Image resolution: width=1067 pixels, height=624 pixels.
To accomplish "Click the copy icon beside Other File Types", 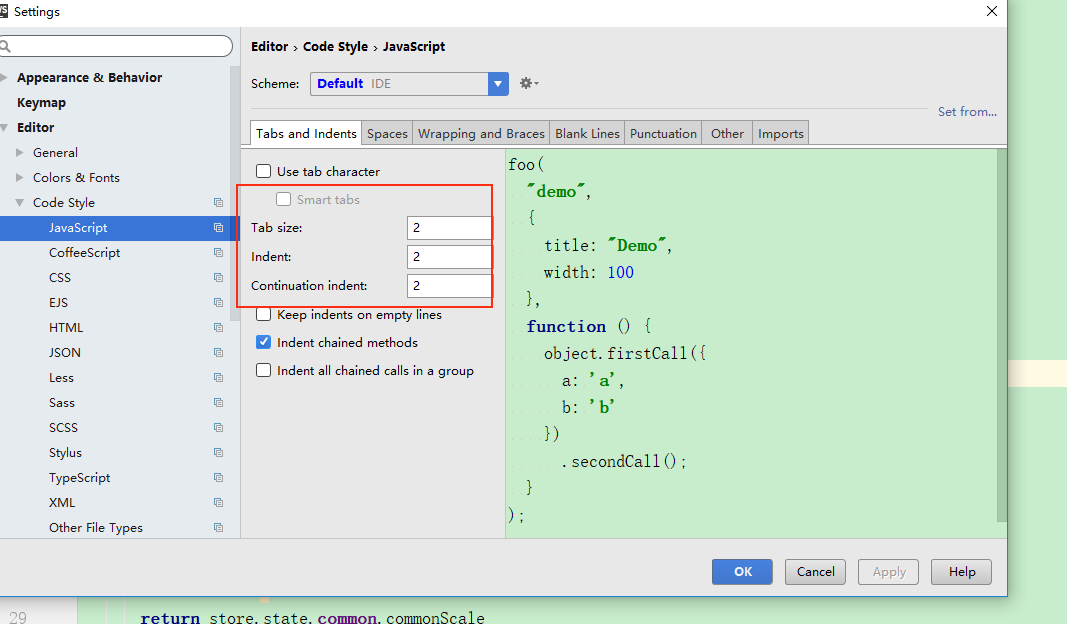I will (218, 528).
